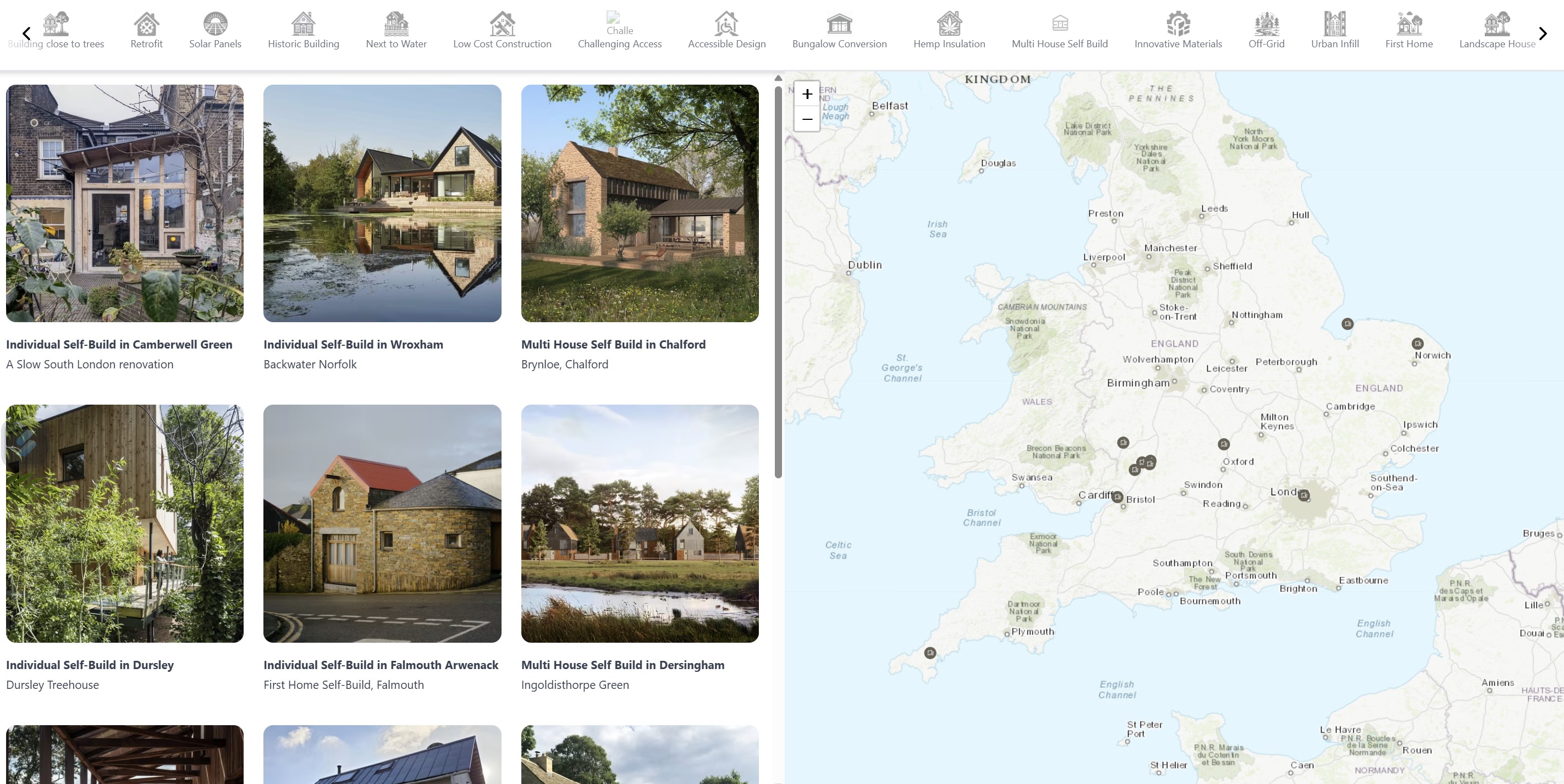Screen dimensions: 1564x784
Task: Open the map marker near Cardiff
Action: tap(1117, 496)
